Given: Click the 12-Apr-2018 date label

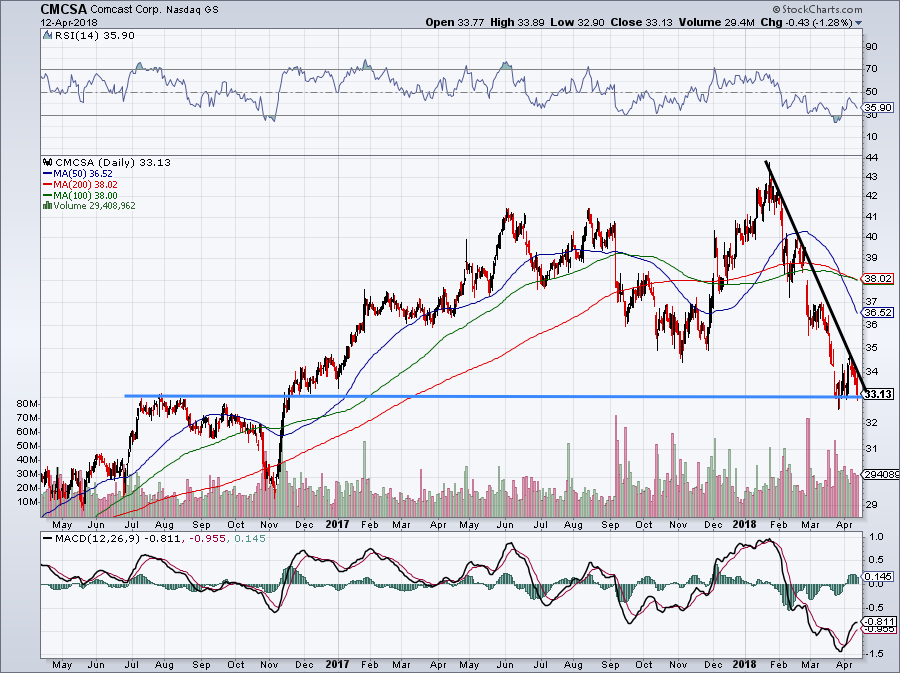Looking at the screenshot, I should click(69, 23).
